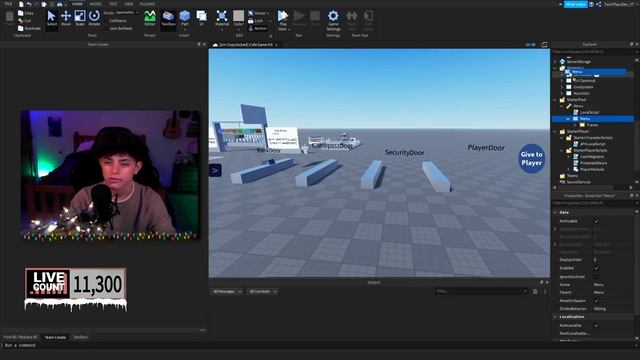Switch to the Toolbox bottom tab
This screenshot has height=360, width=640.
tap(80, 337)
